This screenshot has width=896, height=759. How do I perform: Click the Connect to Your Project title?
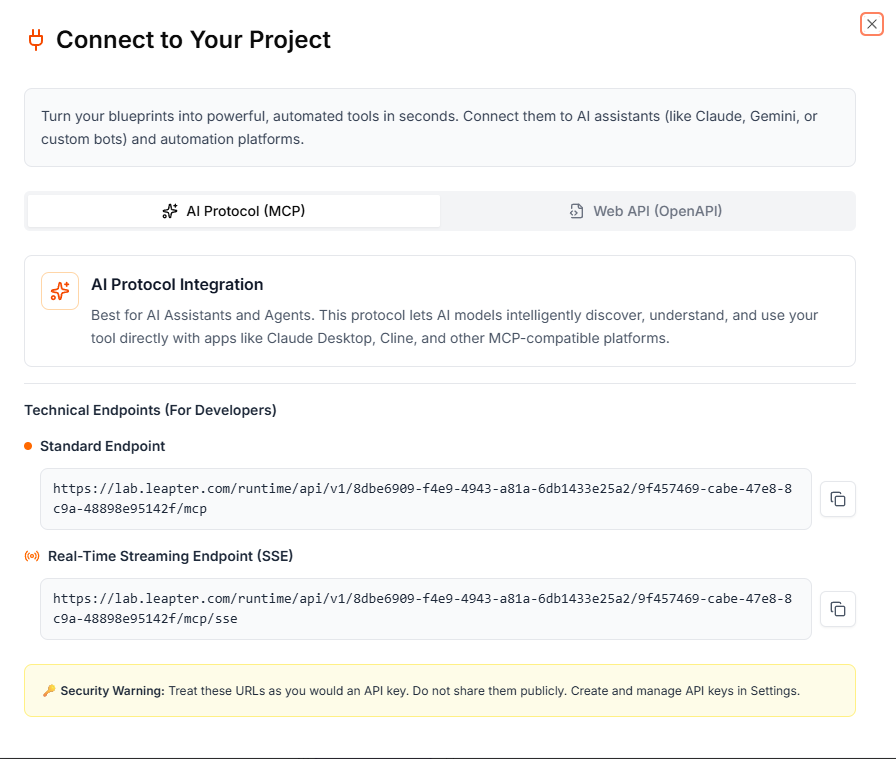194,40
